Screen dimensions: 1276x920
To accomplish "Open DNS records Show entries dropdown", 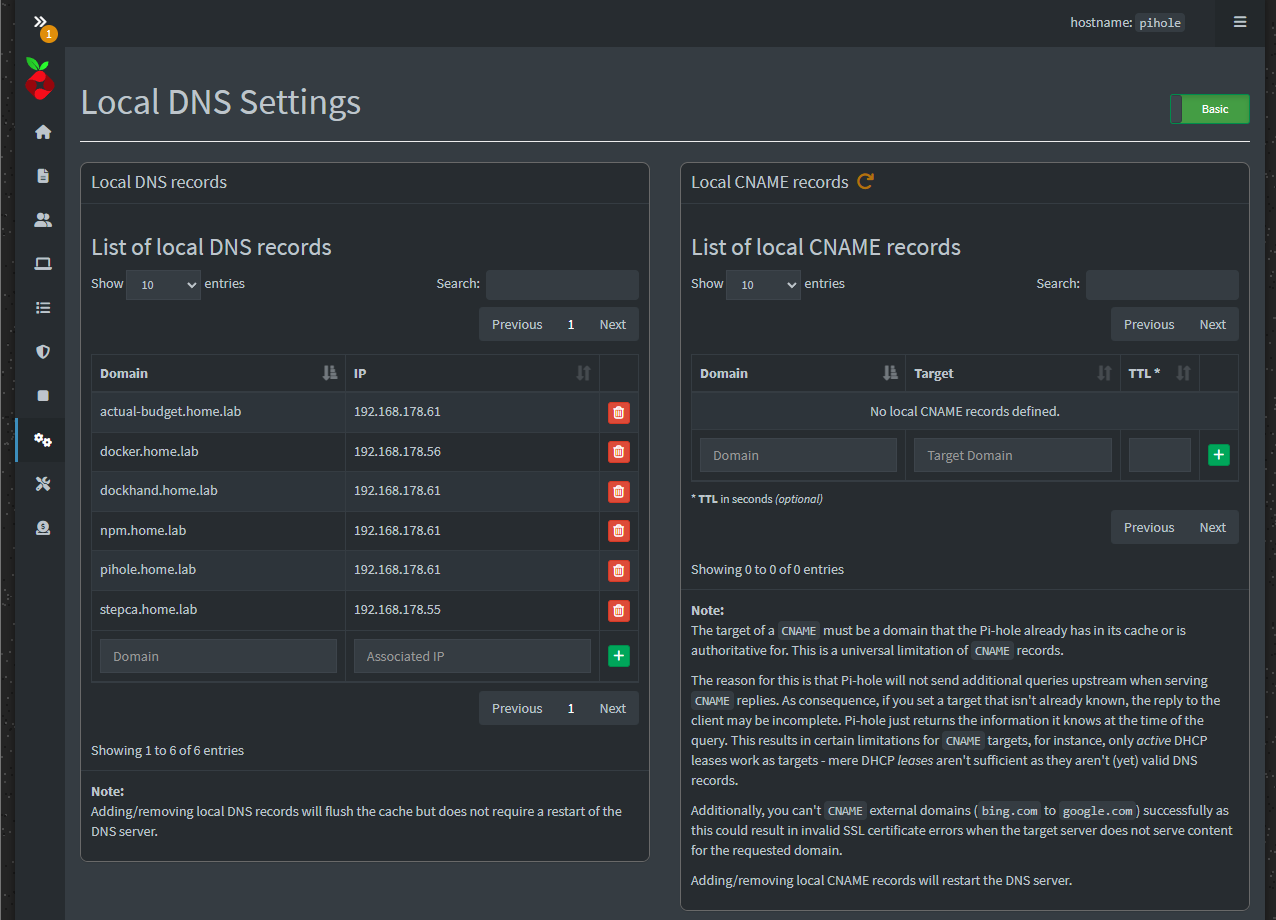I will [163, 285].
